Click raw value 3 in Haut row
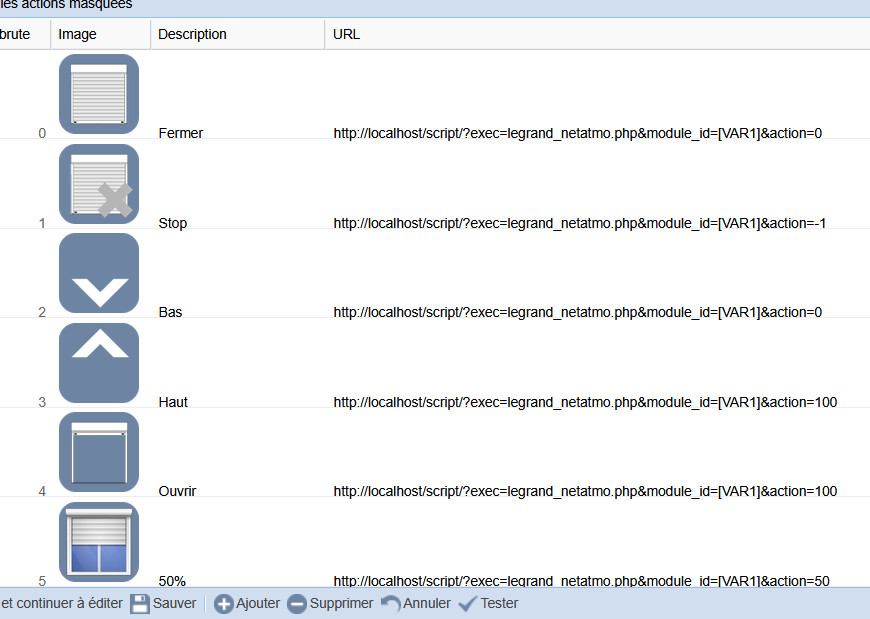Screen dimensions: 870x619 [42, 402]
